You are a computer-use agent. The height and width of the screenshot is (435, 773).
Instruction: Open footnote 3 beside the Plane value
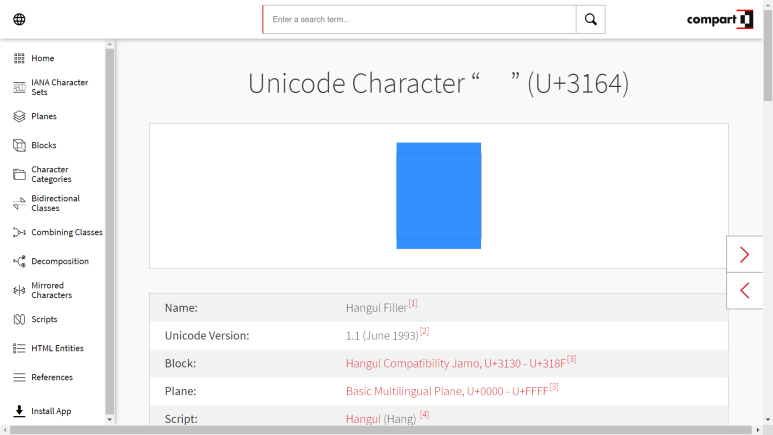coord(554,387)
